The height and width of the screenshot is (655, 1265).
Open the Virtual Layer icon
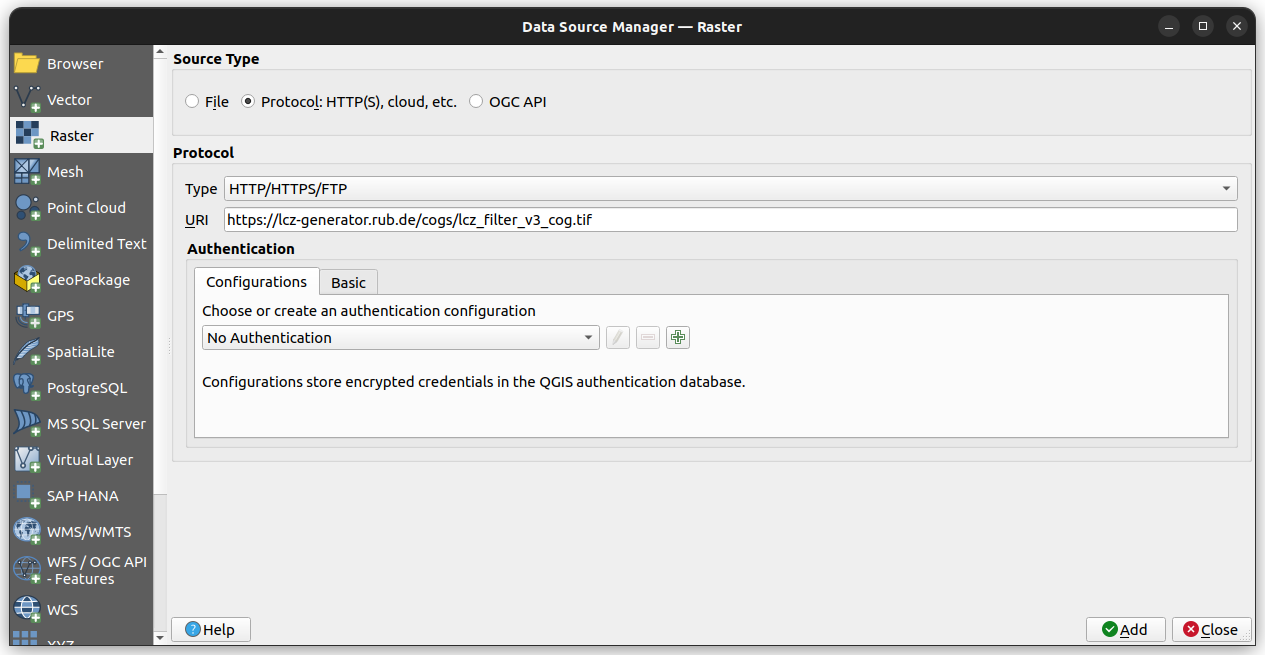pos(27,460)
